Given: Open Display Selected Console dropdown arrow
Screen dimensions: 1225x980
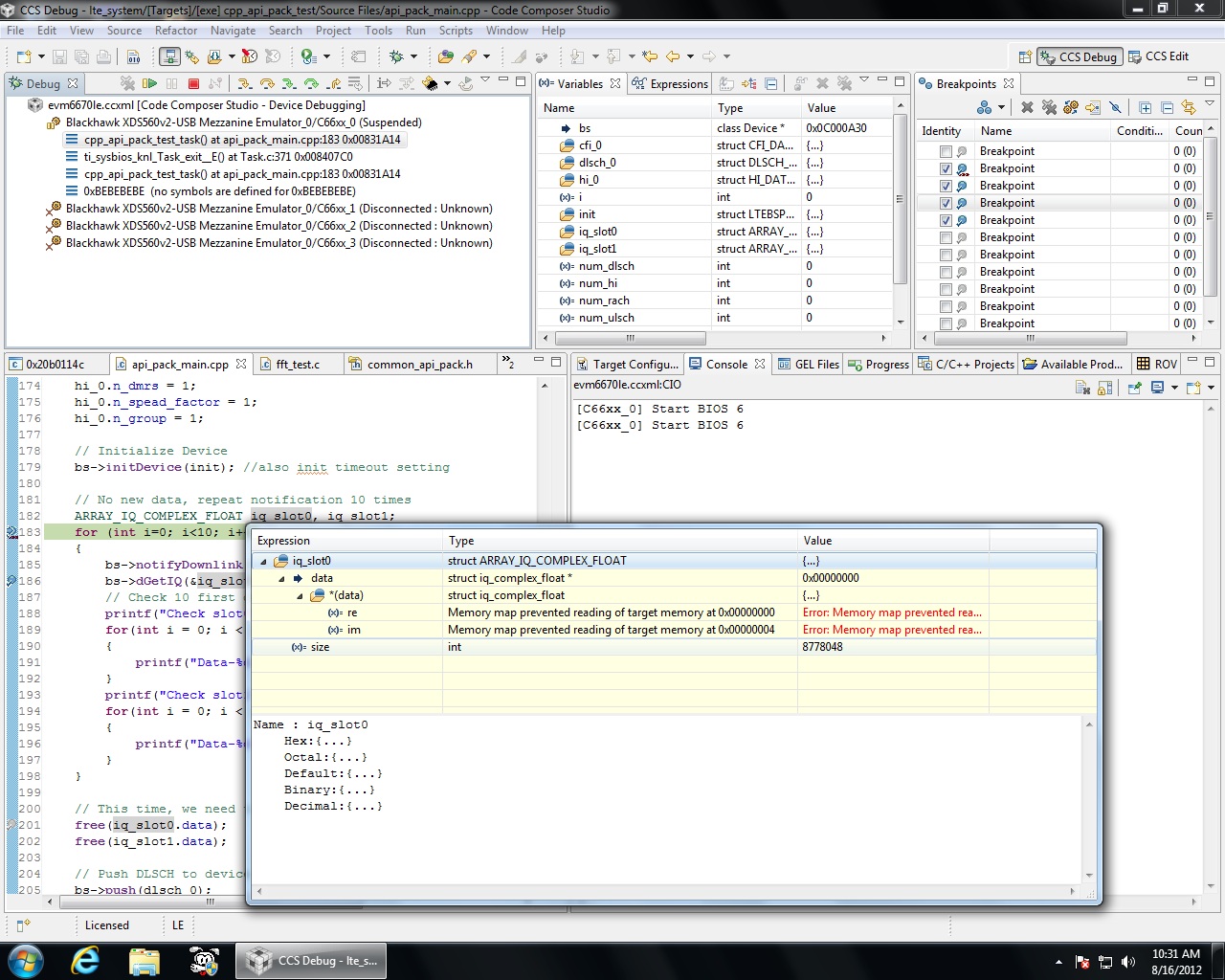Looking at the screenshot, I should (x=1174, y=388).
